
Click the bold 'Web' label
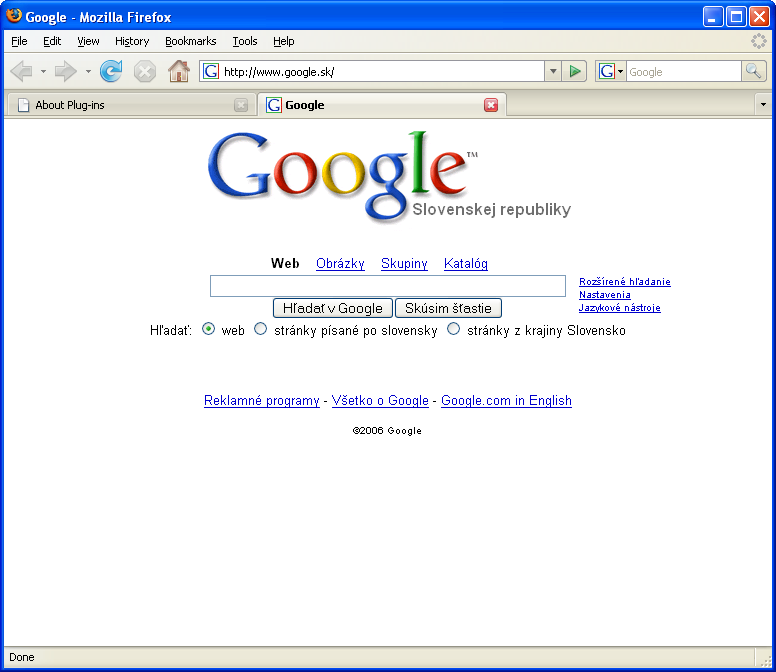[x=285, y=263]
